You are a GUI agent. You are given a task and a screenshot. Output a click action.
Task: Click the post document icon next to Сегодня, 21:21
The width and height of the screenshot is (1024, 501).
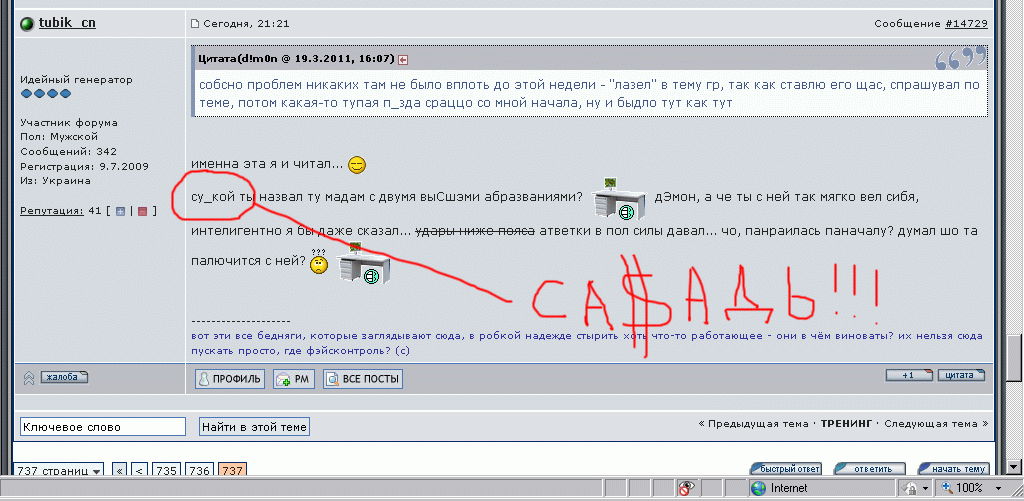coord(195,23)
